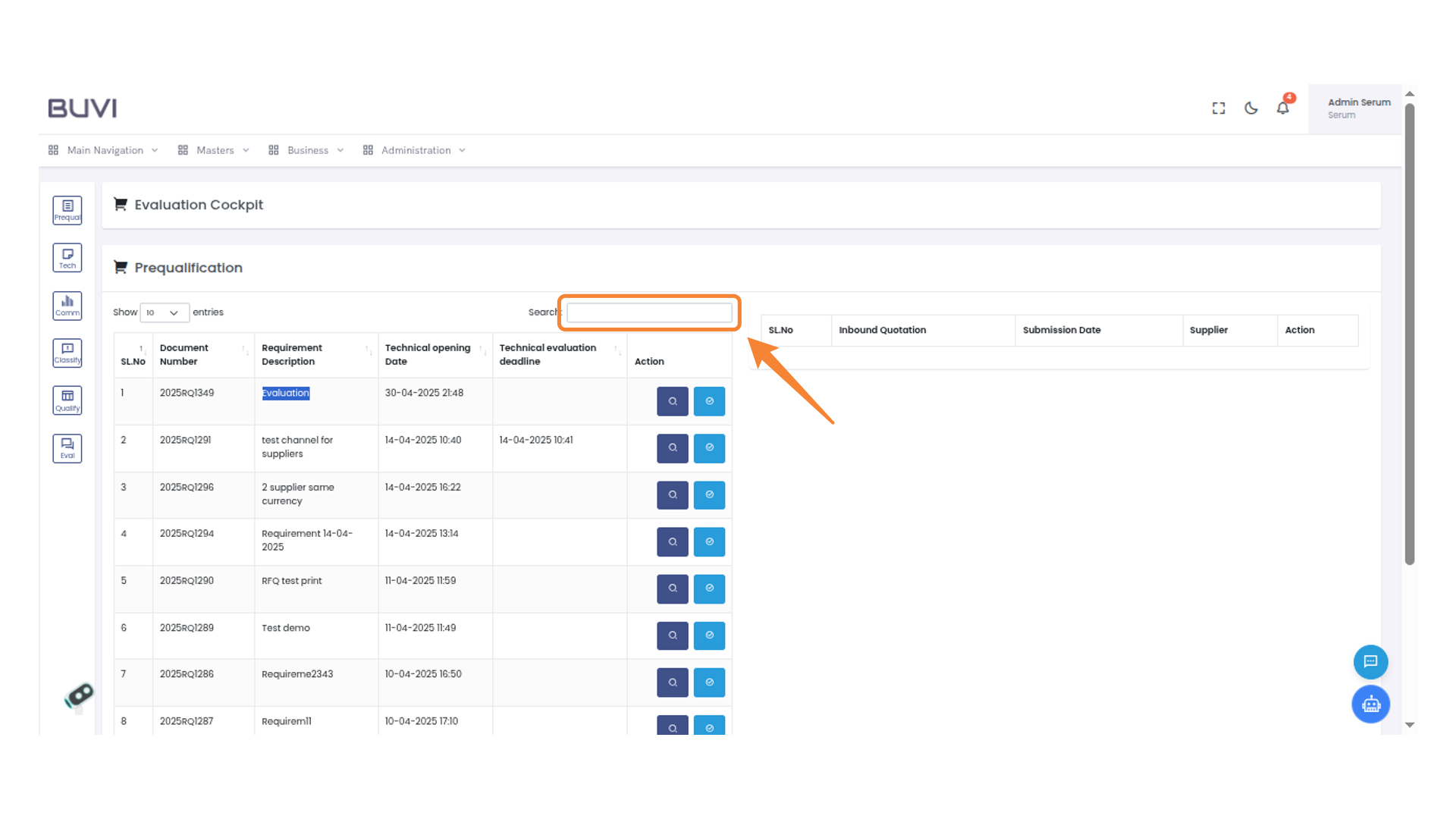Open the Tech evaluation sidebar icon

pos(67,258)
